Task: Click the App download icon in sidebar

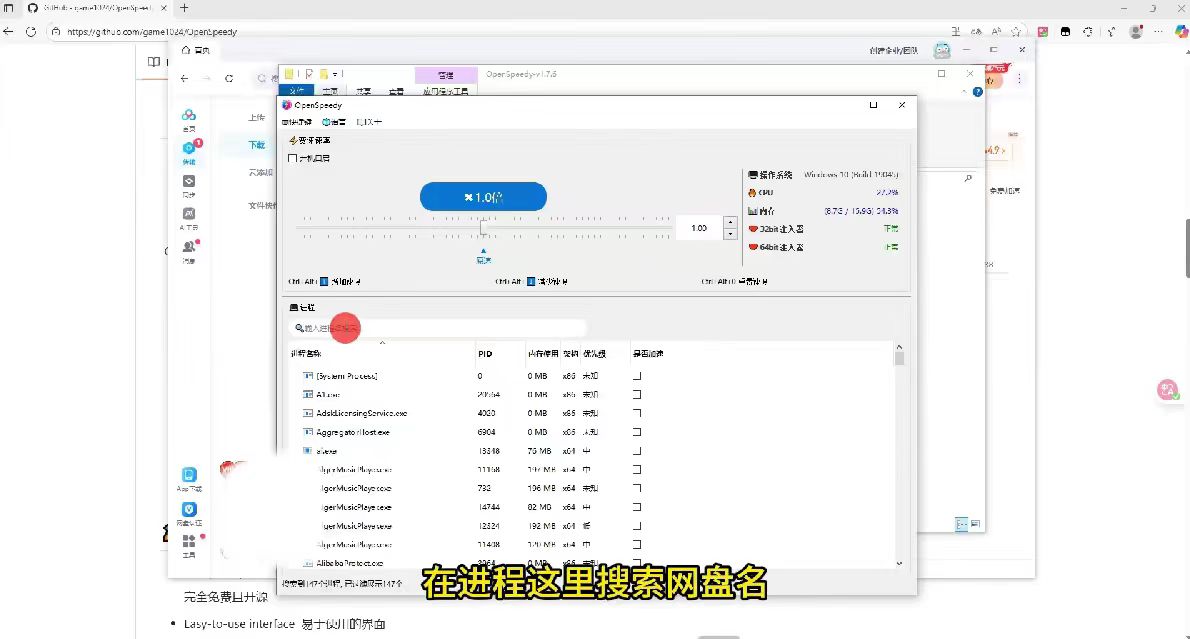Action: pos(189,477)
